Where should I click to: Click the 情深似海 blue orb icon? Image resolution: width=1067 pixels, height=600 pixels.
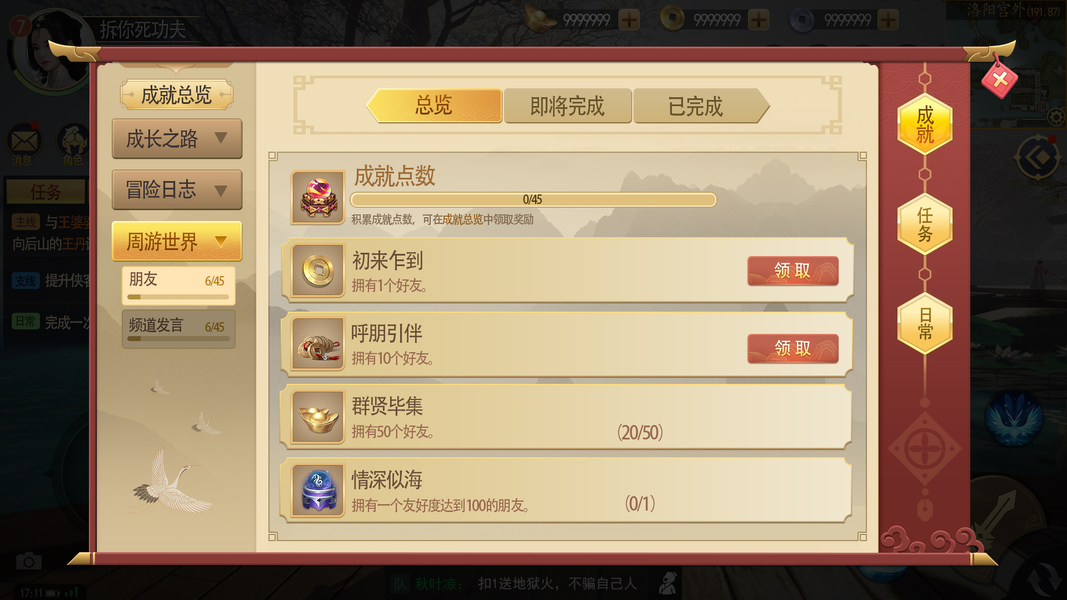(x=318, y=490)
